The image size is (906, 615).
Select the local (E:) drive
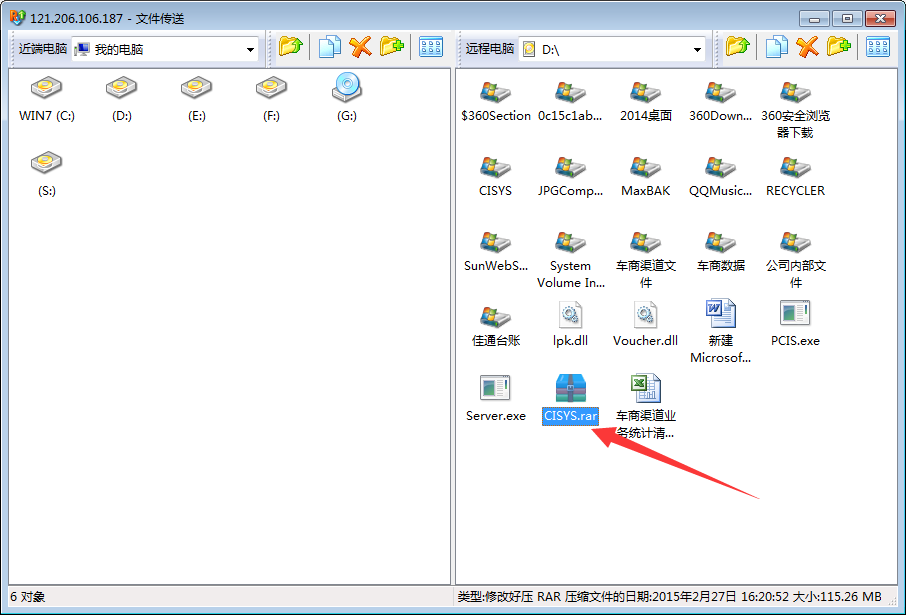[196, 99]
